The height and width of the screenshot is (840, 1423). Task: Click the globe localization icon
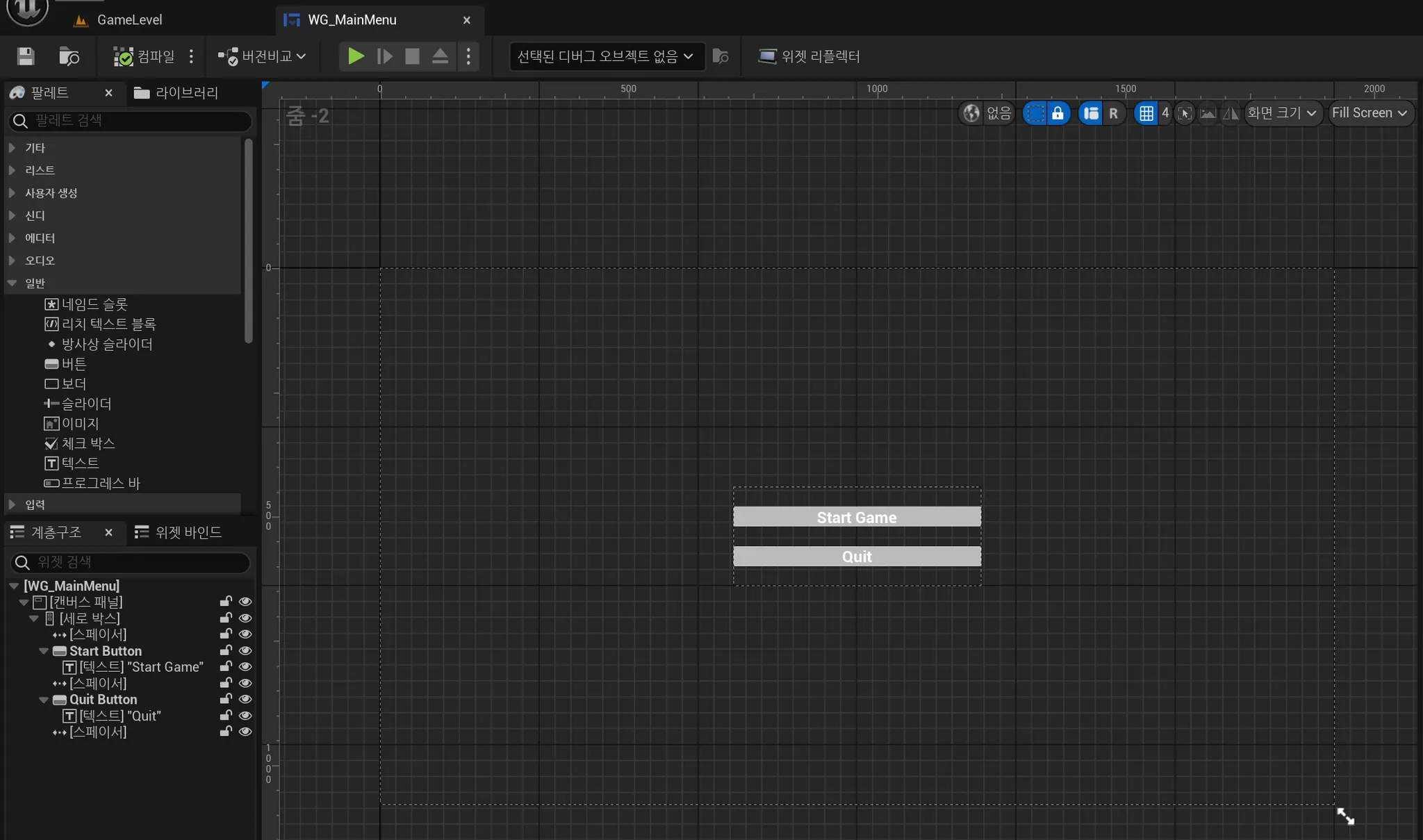[x=971, y=113]
